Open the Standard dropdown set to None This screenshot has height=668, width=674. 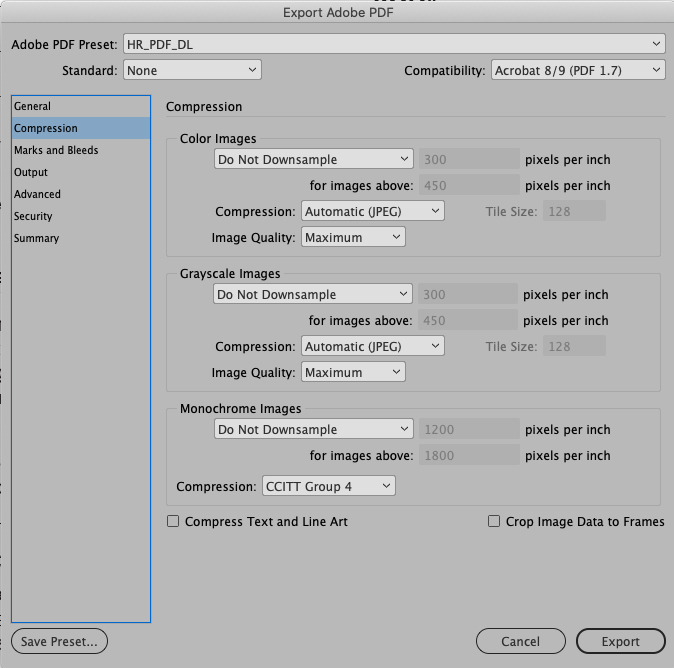click(x=192, y=70)
